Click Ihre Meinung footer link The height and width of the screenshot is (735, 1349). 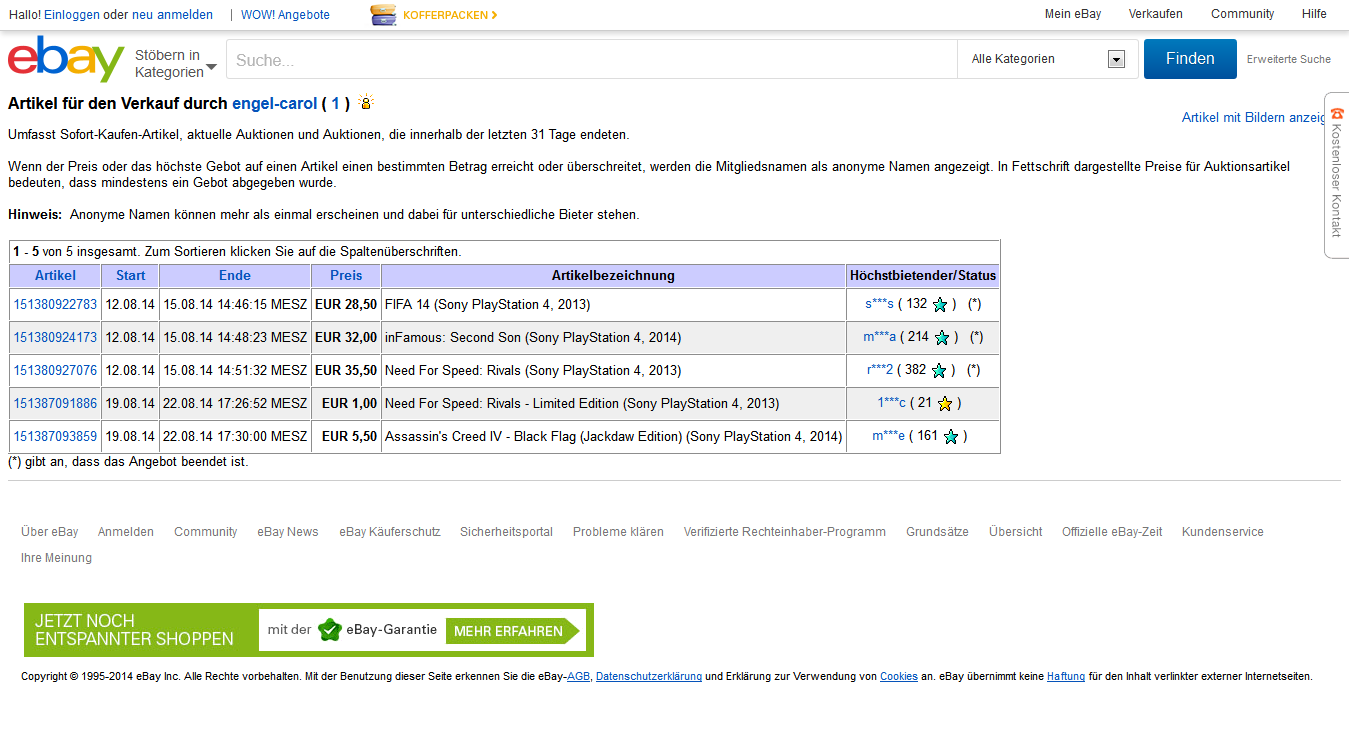click(56, 558)
